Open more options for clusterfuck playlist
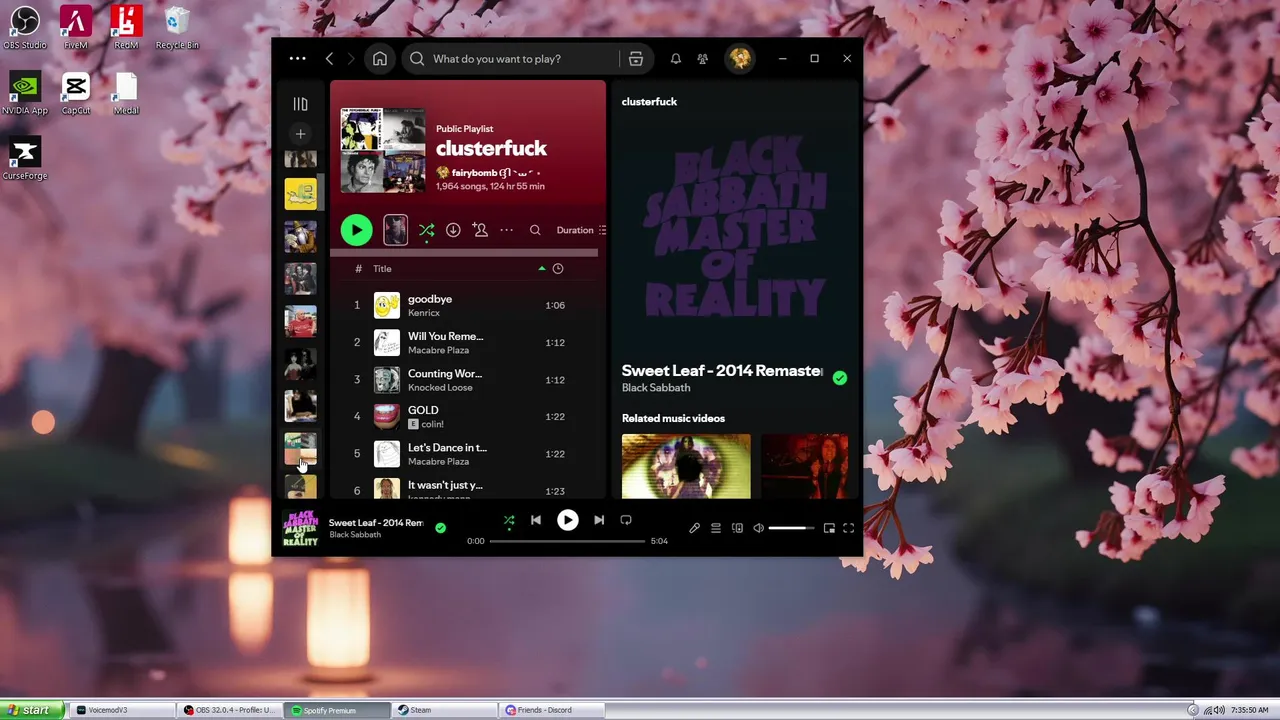1280x720 pixels. [506, 230]
